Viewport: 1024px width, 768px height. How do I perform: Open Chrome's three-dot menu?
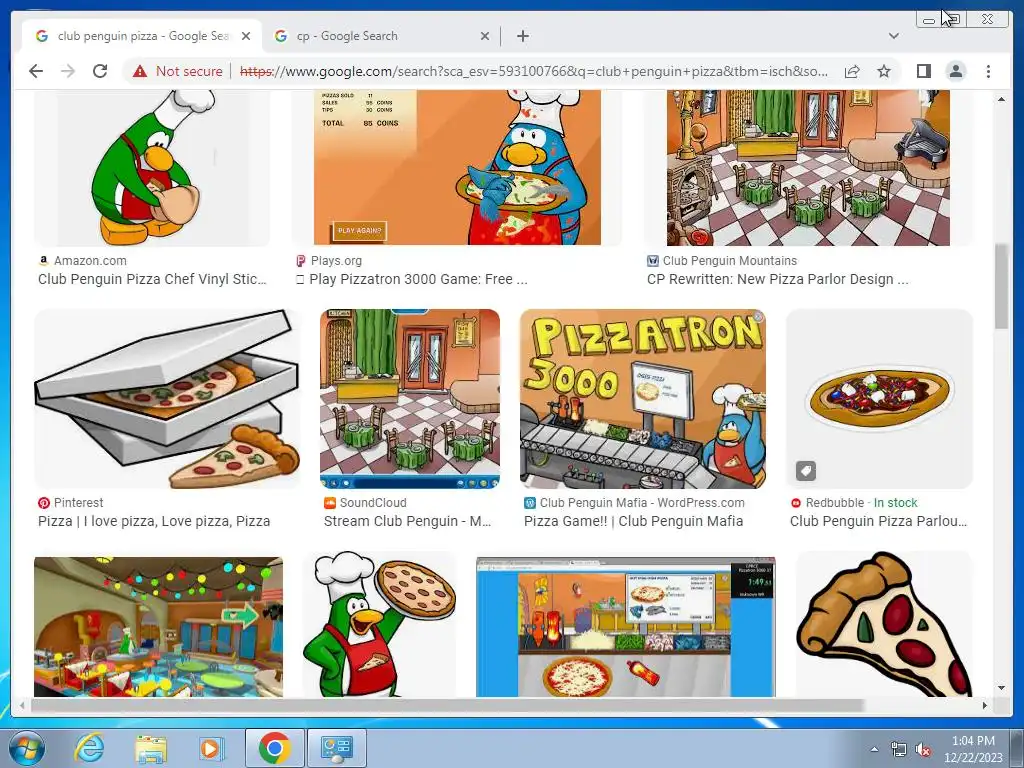point(988,71)
